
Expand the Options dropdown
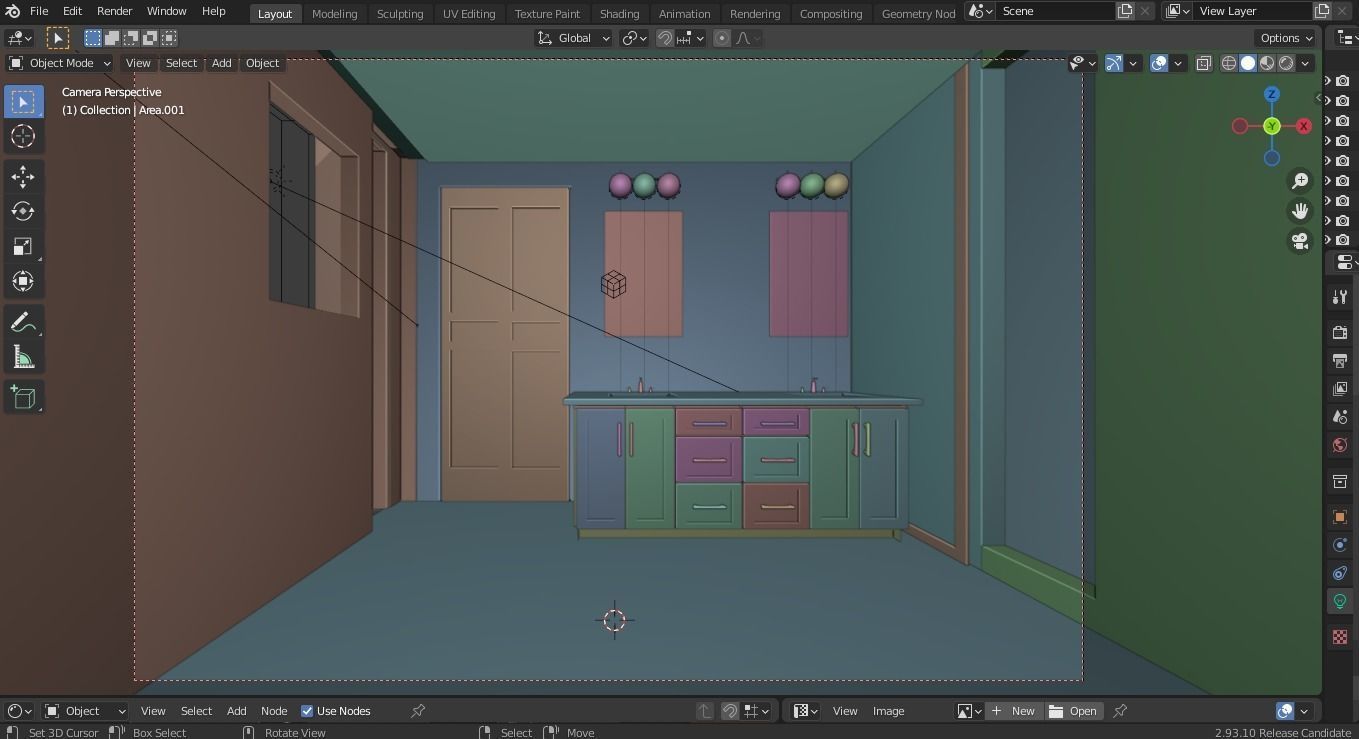click(x=1286, y=38)
